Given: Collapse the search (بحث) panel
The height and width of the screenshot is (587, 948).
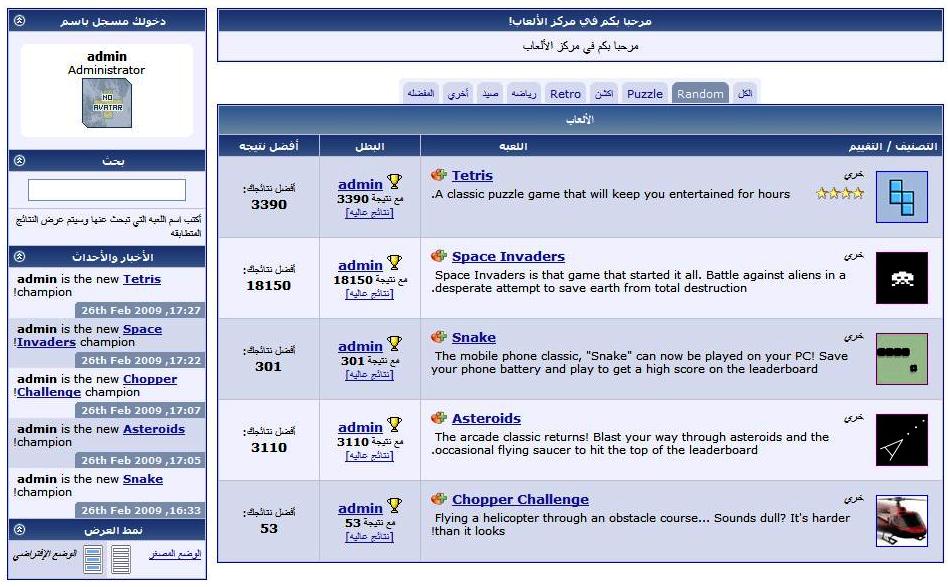Looking at the screenshot, I should point(21,161).
